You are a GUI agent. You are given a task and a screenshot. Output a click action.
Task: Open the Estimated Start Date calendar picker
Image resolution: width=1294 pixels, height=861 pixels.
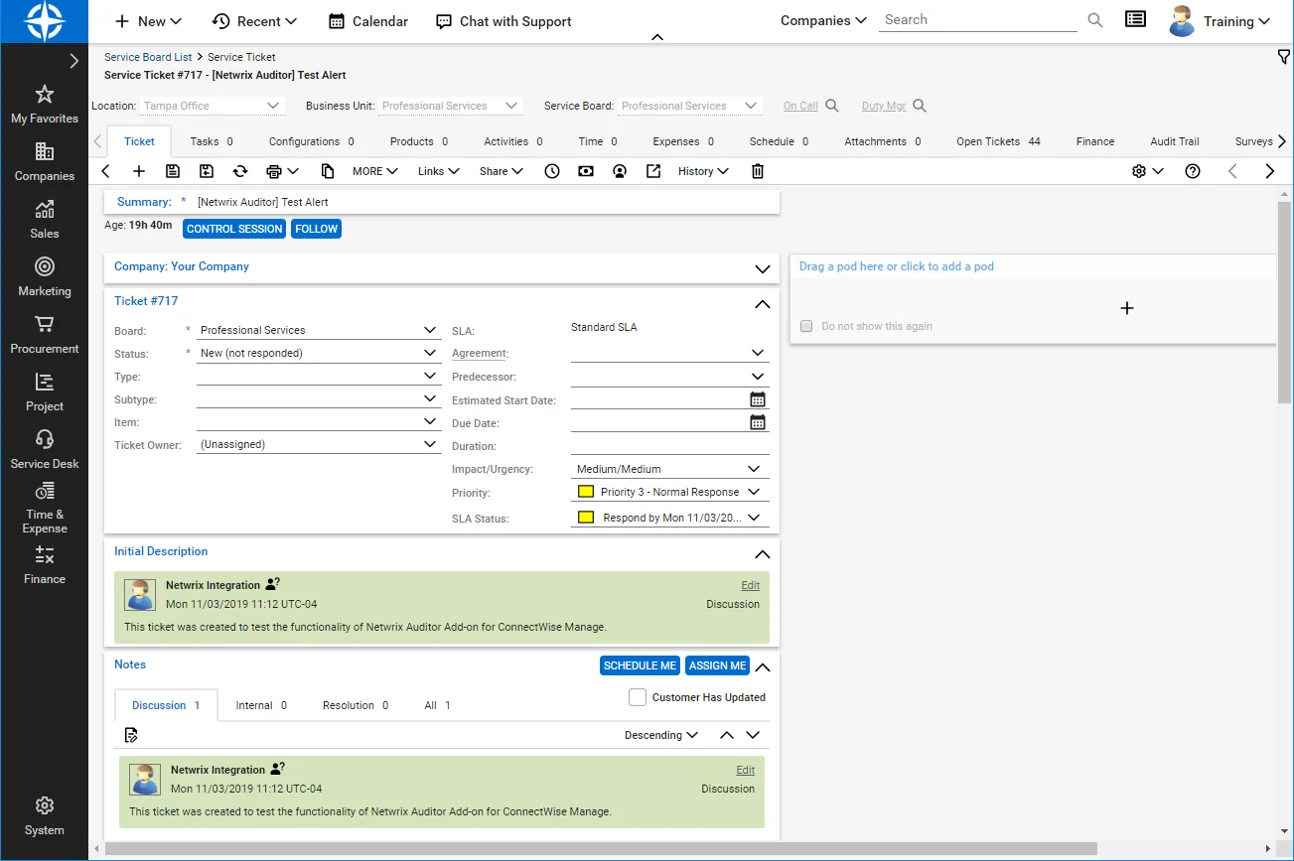point(758,399)
